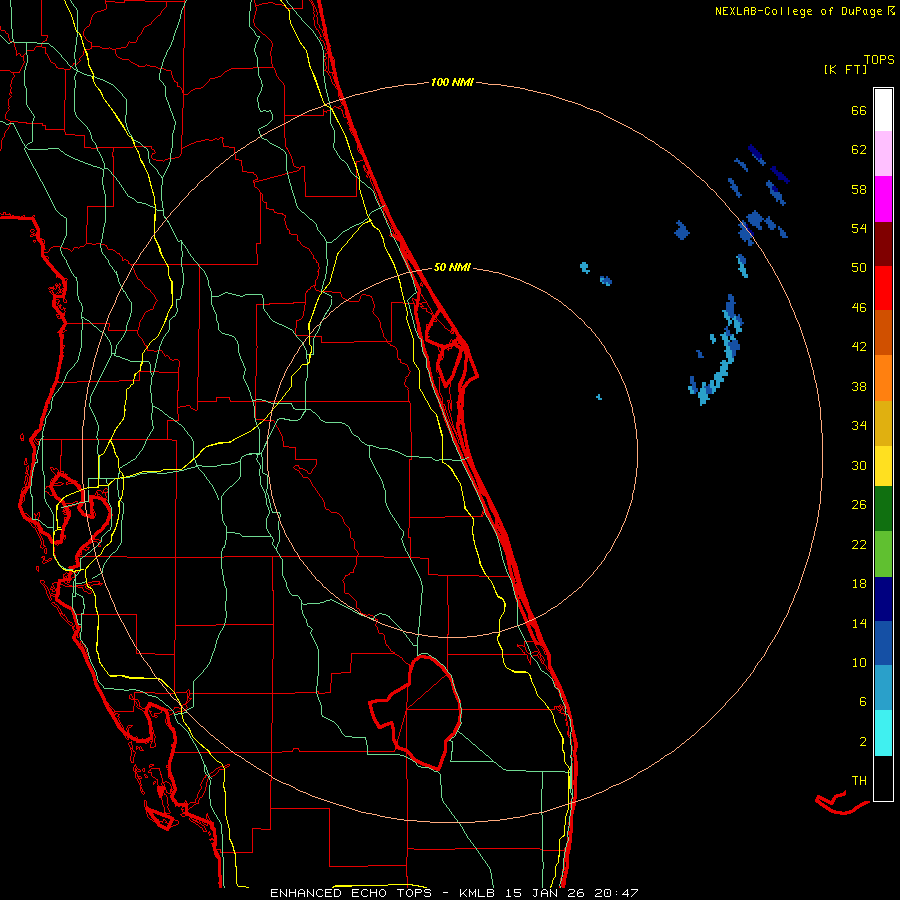Click the Lake Okeechobee outline on map
This screenshot has width=900, height=900.
tap(417, 712)
